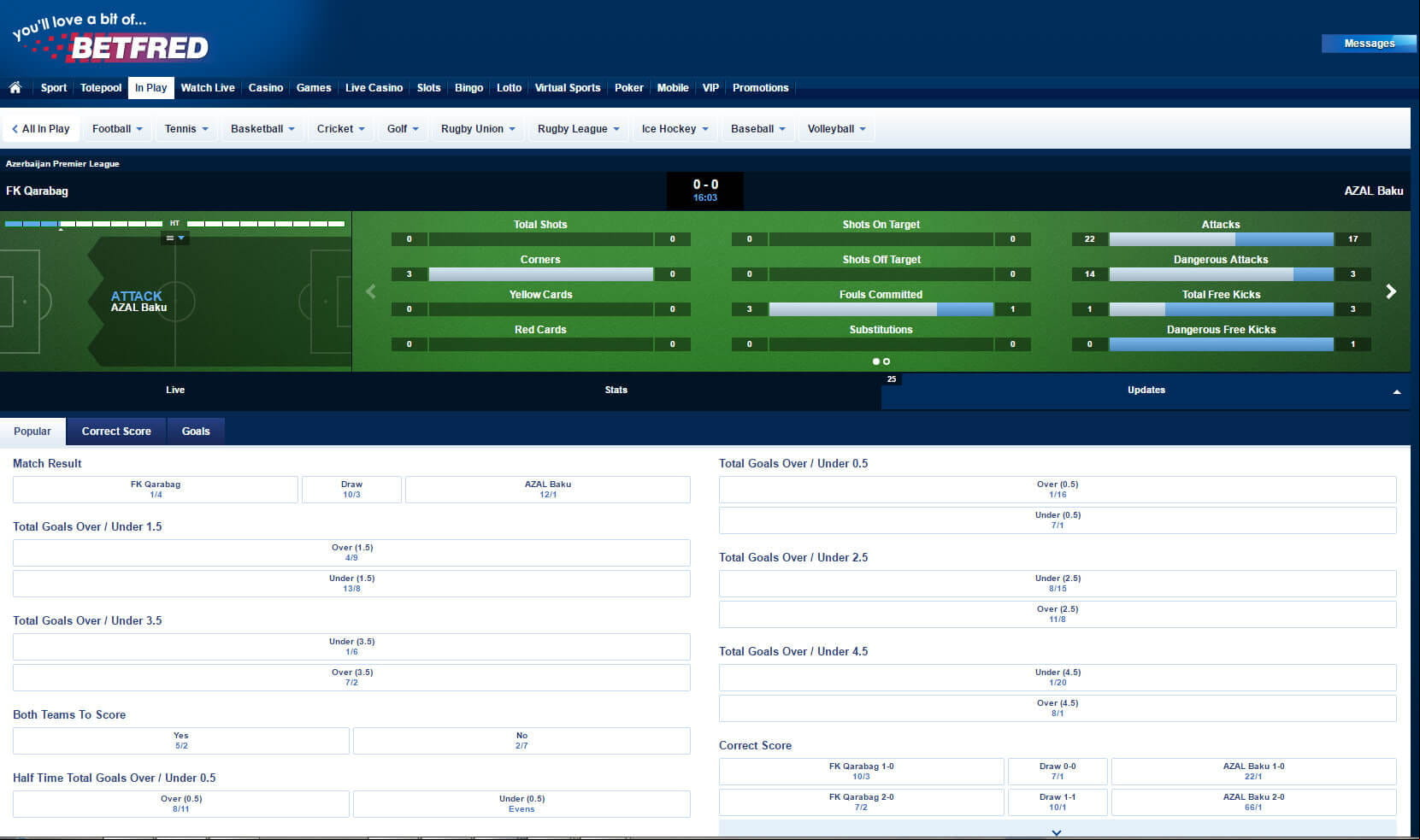This screenshot has height=840, width=1420.
Task: Open the Ice Hockey dropdown
Action: point(675,129)
